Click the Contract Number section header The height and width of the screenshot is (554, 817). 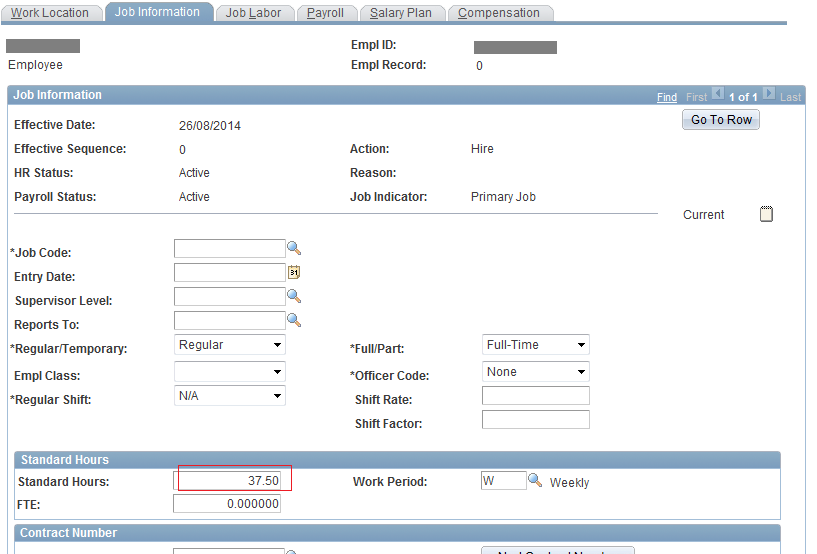398,533
